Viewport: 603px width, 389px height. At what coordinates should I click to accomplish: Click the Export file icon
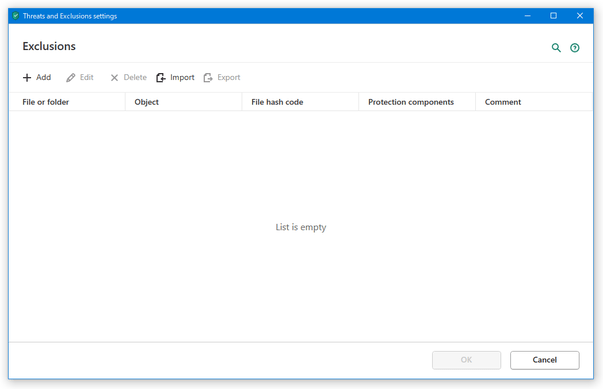click(208, 78)
